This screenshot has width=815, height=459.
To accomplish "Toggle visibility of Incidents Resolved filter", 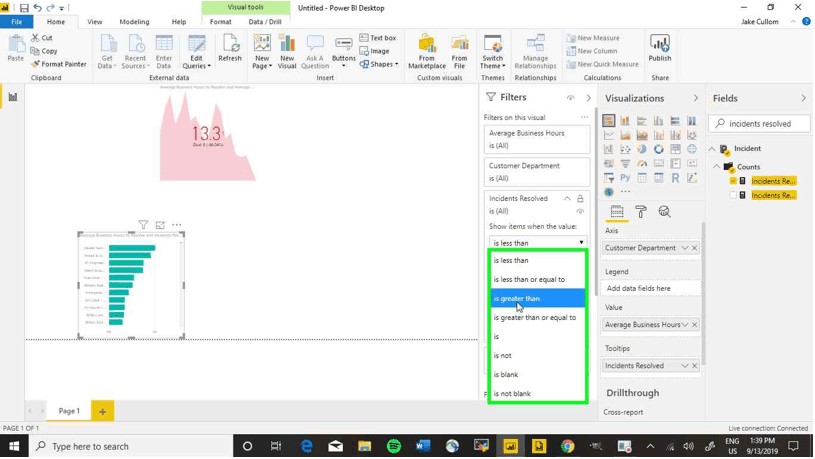I will click(x=580, y=212).
